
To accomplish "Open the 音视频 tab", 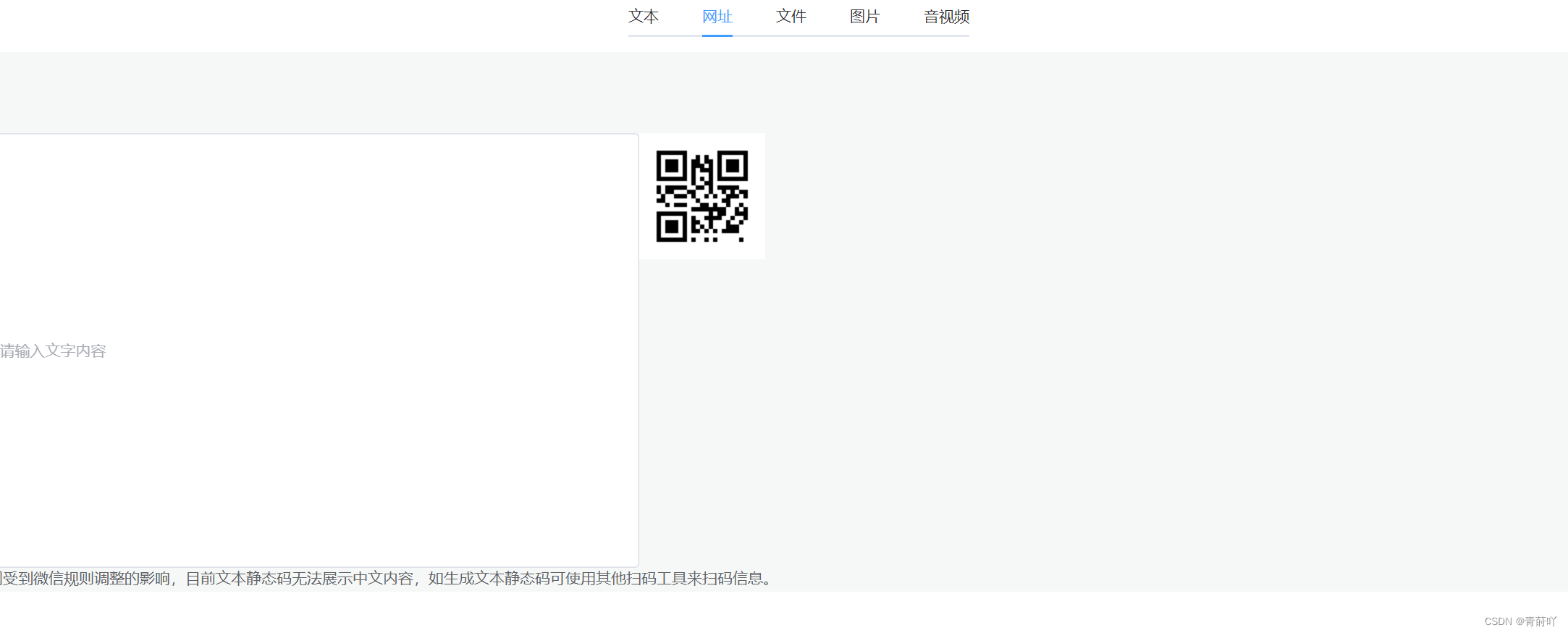I will (x=946, y=17).
